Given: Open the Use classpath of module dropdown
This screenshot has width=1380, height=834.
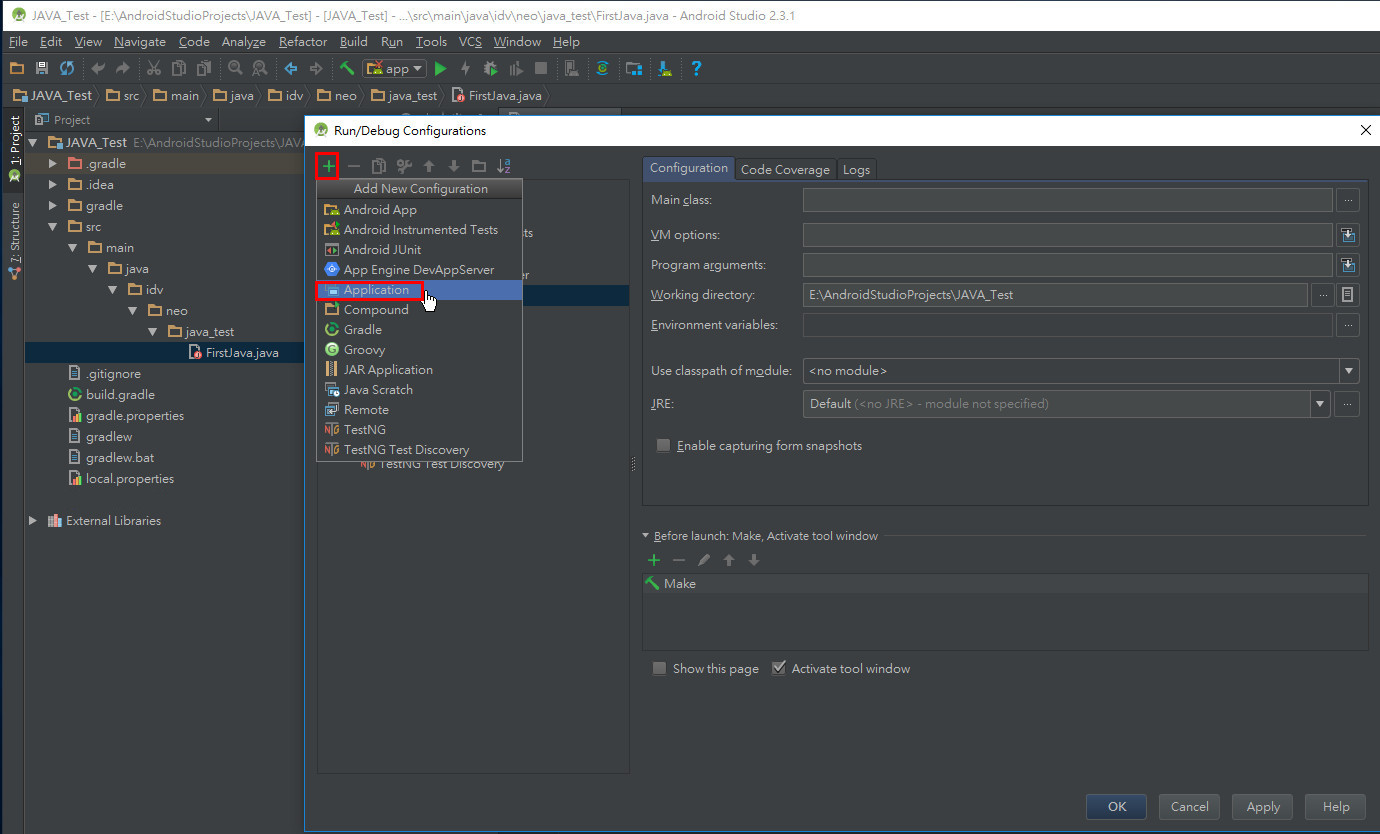Looking at the screenshot, I should point(1349,371).
